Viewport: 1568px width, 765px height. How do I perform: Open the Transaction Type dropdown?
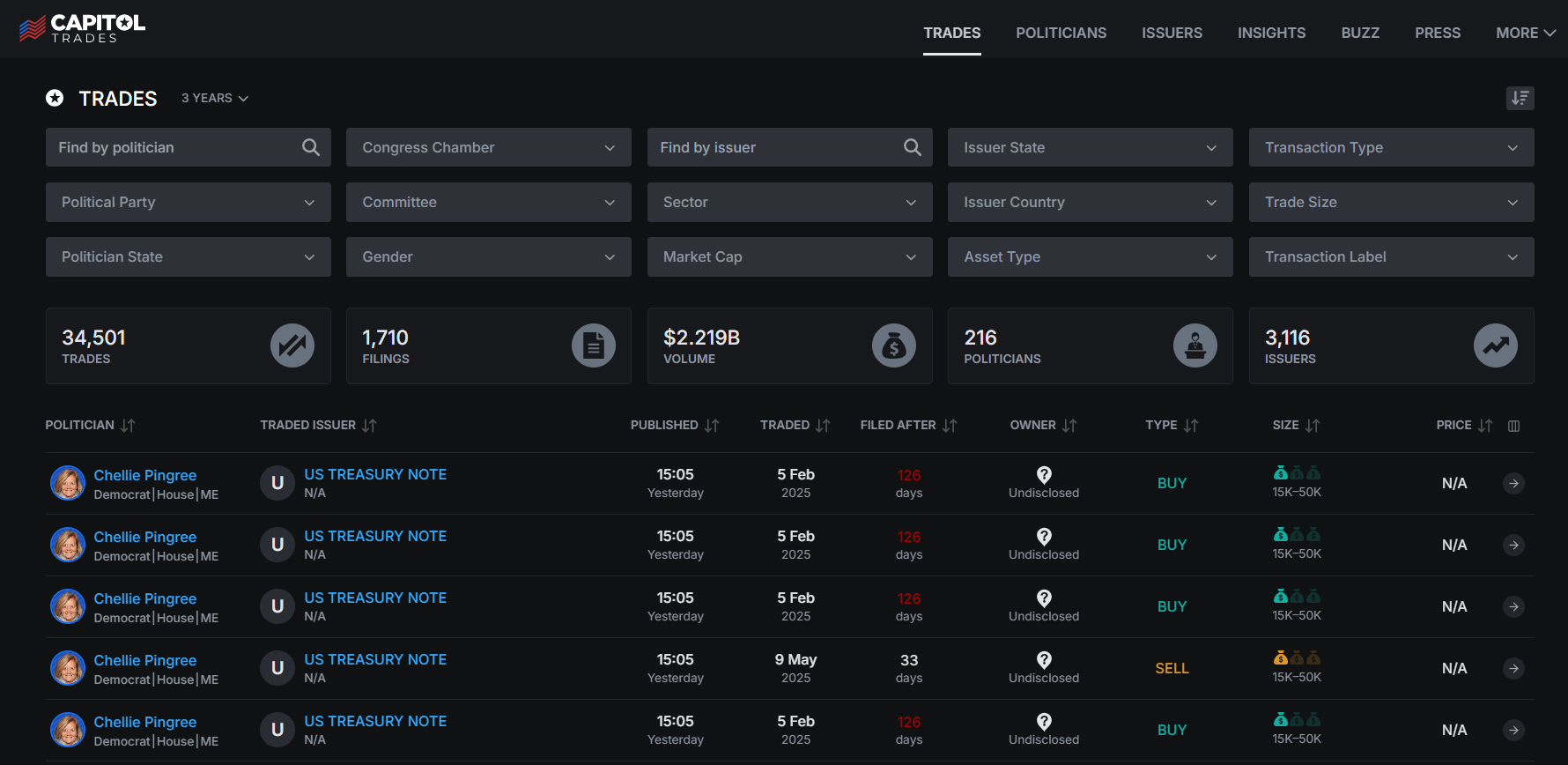coord(1392,147)
